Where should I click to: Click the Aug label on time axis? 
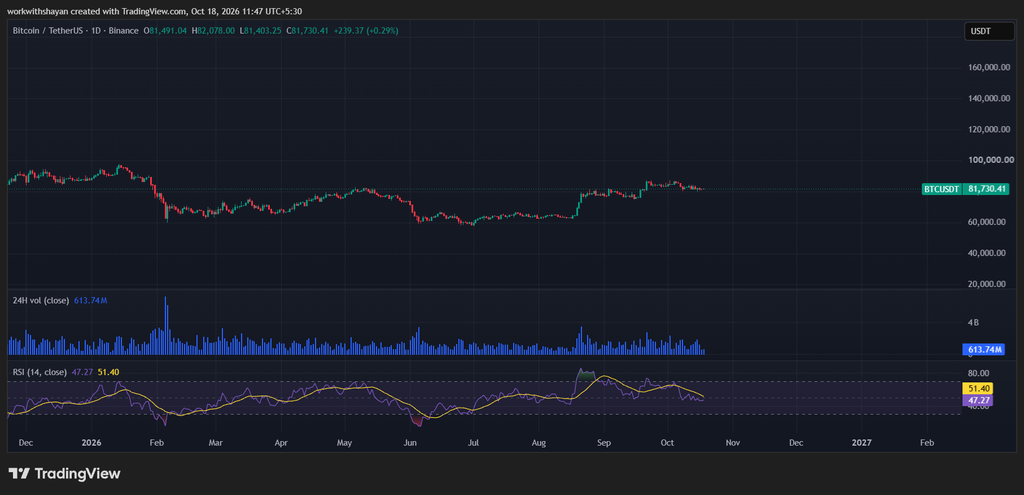538,443
